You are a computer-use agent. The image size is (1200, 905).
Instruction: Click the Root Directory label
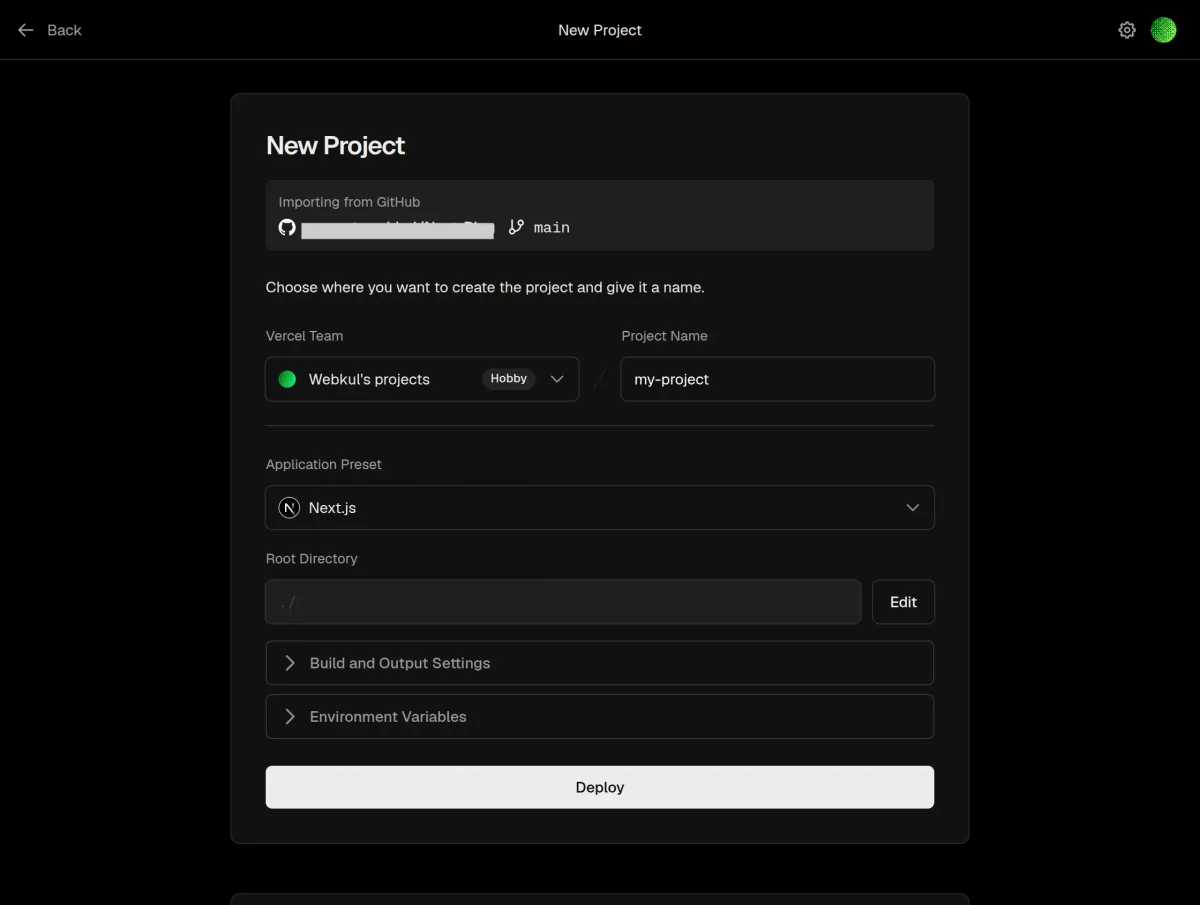tap(311, 559)
